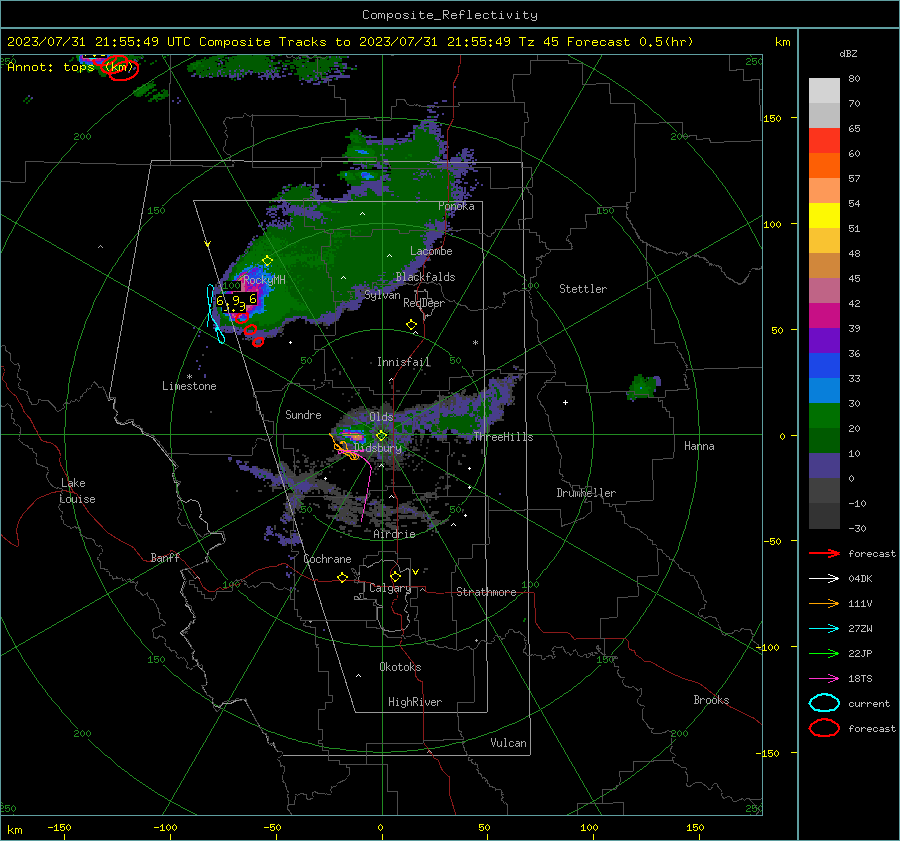Click the Ponoka city label
The image size is (900, 841).
[456, 206]
